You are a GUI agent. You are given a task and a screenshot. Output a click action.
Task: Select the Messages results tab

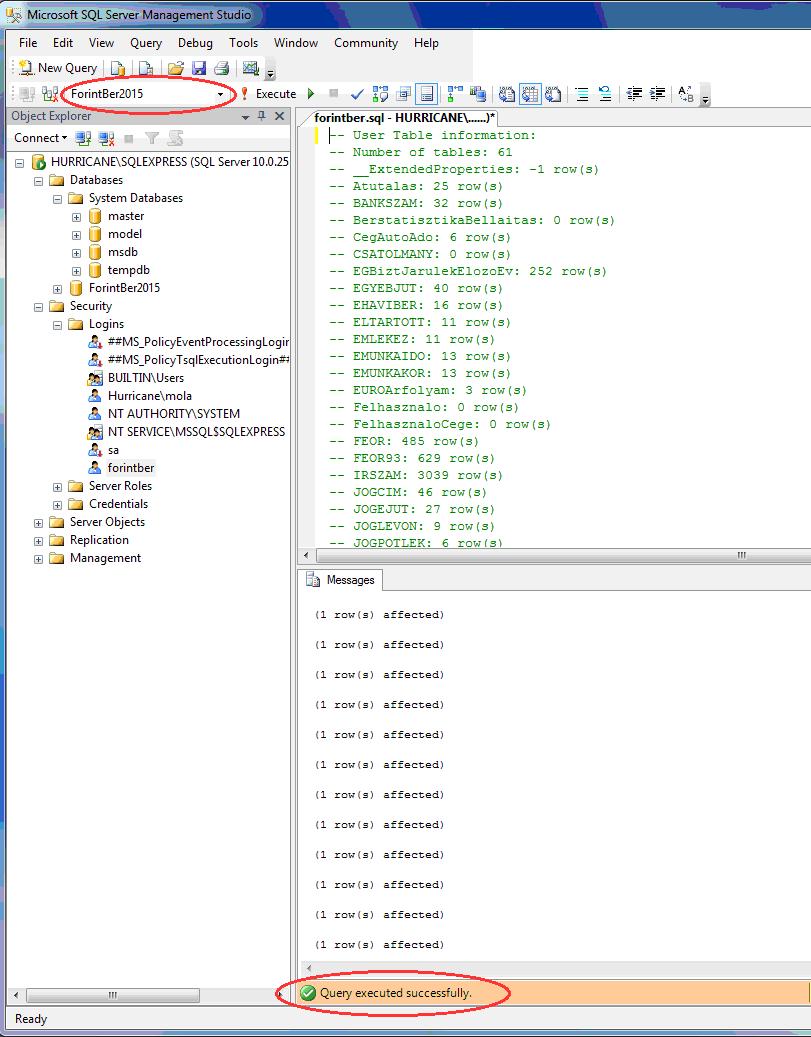341,580
